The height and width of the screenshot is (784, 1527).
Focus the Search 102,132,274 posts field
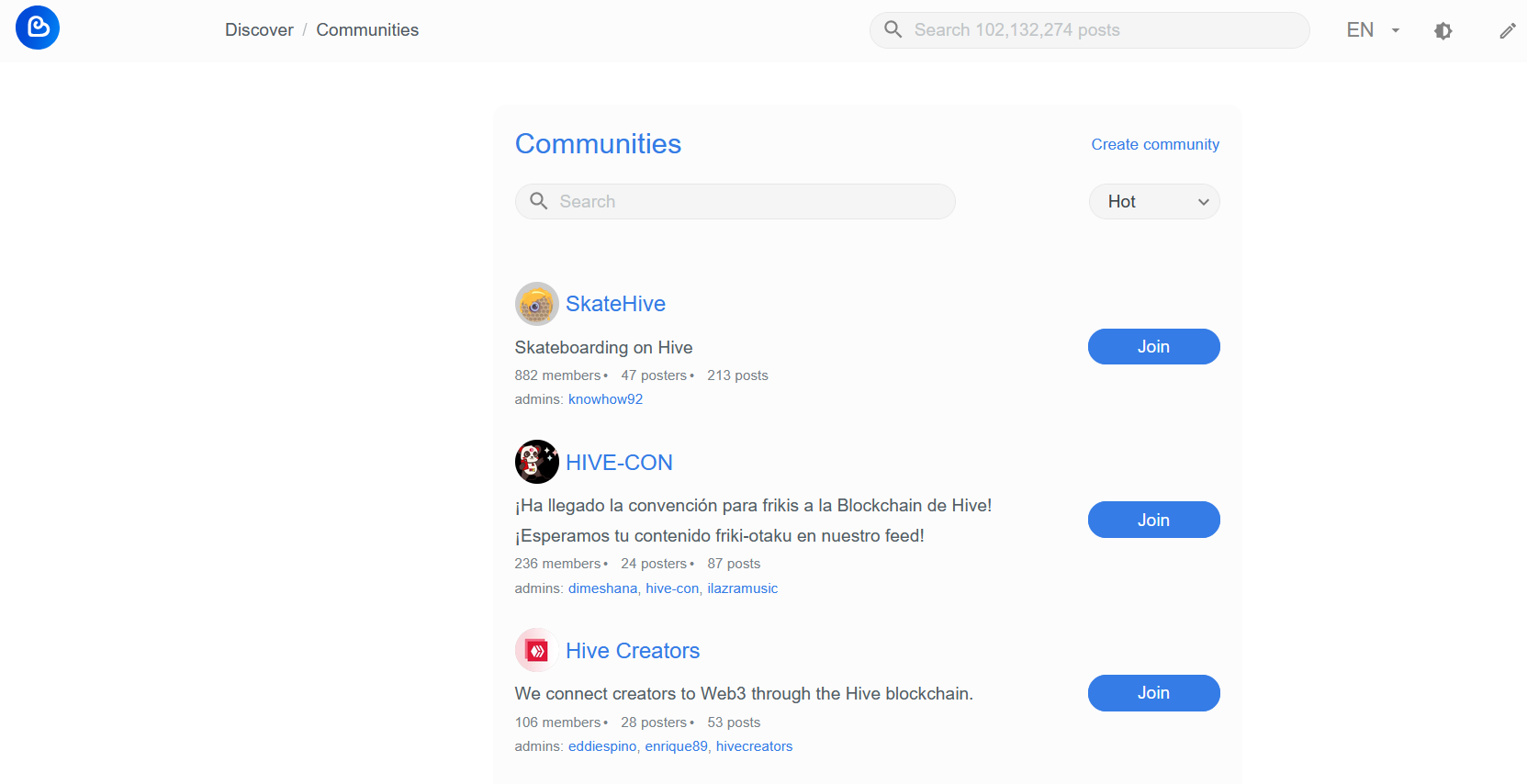(1089, 30)
